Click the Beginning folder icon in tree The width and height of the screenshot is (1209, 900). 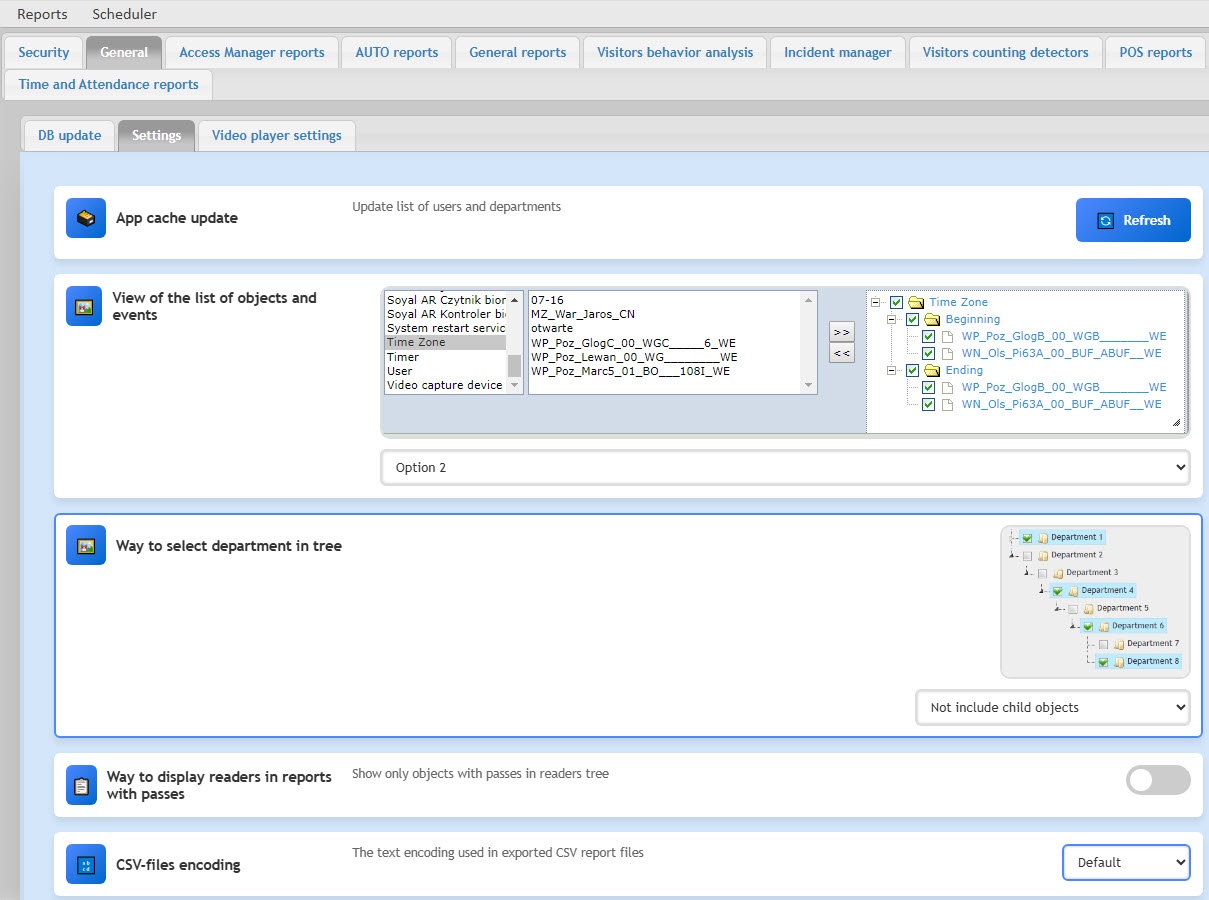[933, 319]
